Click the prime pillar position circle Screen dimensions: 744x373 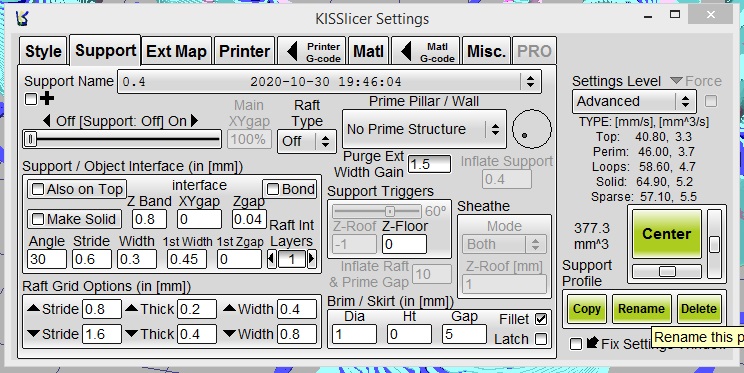click(532, 129)
